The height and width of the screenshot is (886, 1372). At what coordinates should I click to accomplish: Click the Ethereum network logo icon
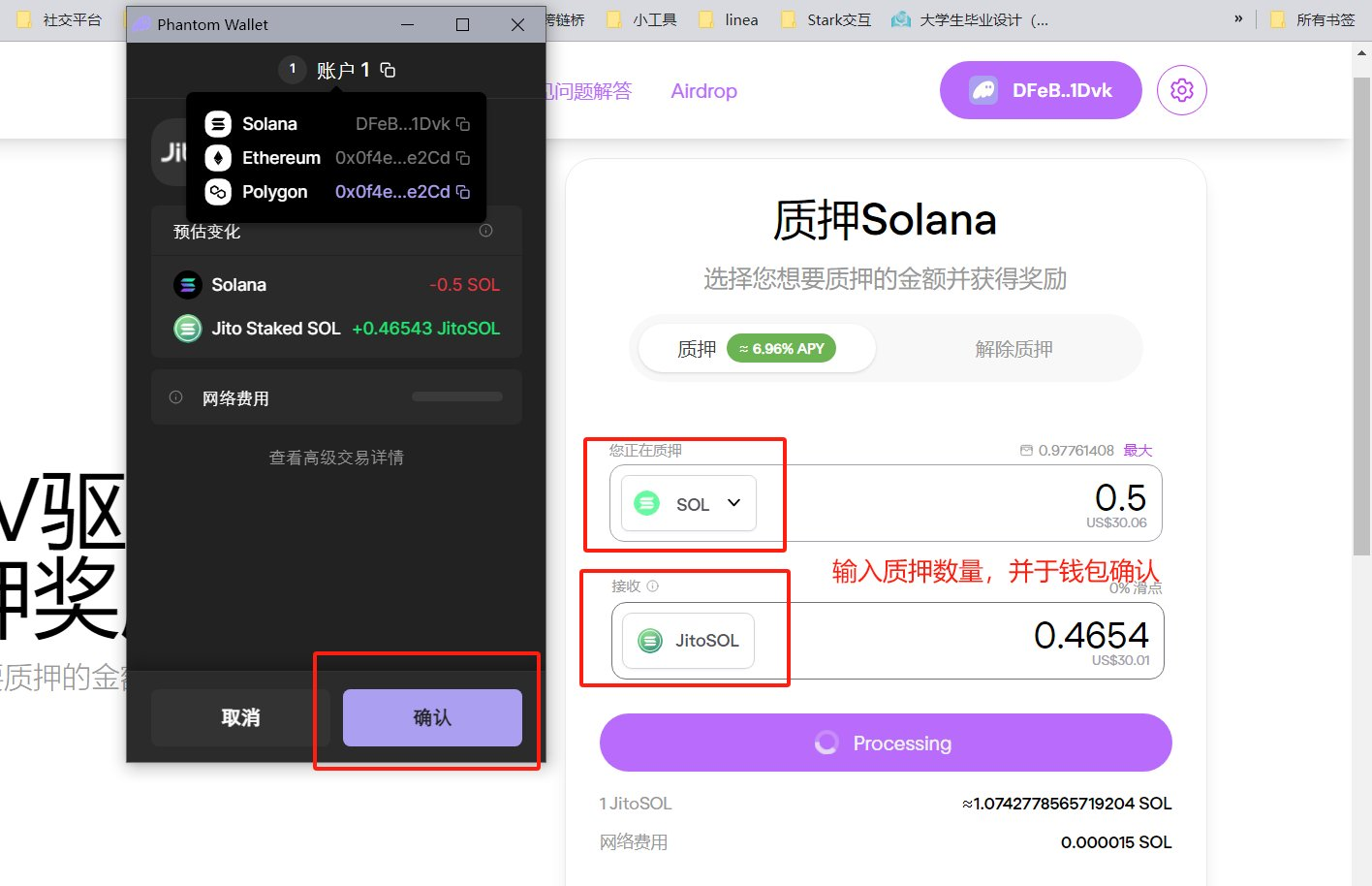(x=218, y=158)
